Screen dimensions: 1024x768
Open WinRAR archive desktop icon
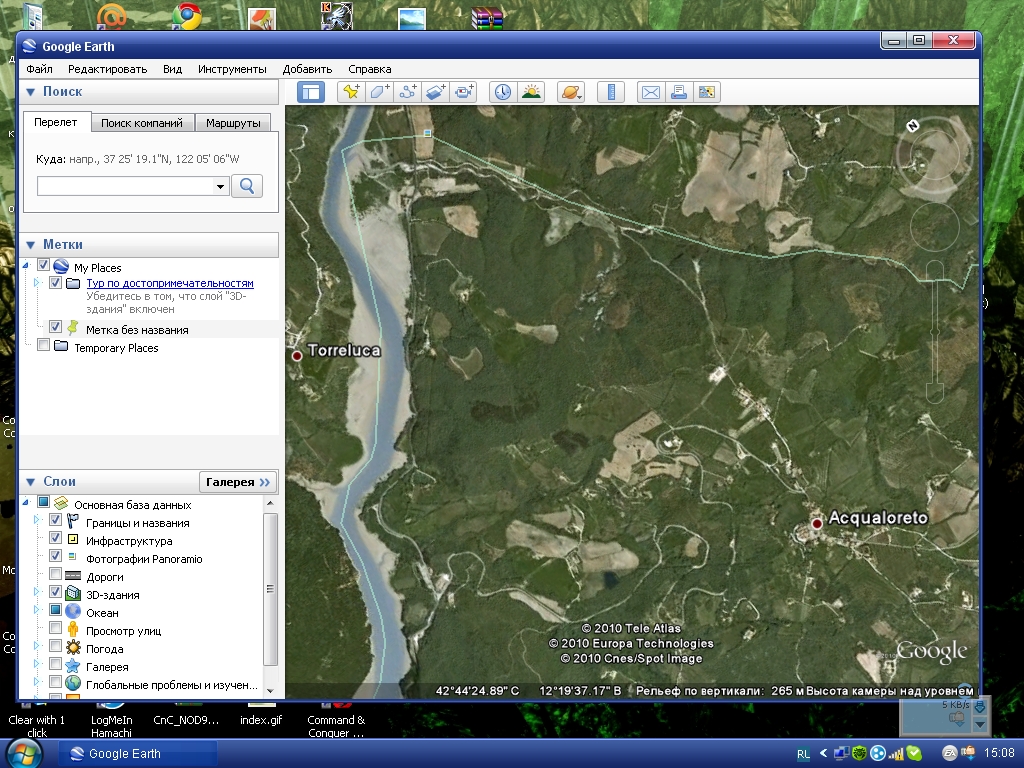coord(487,17)
